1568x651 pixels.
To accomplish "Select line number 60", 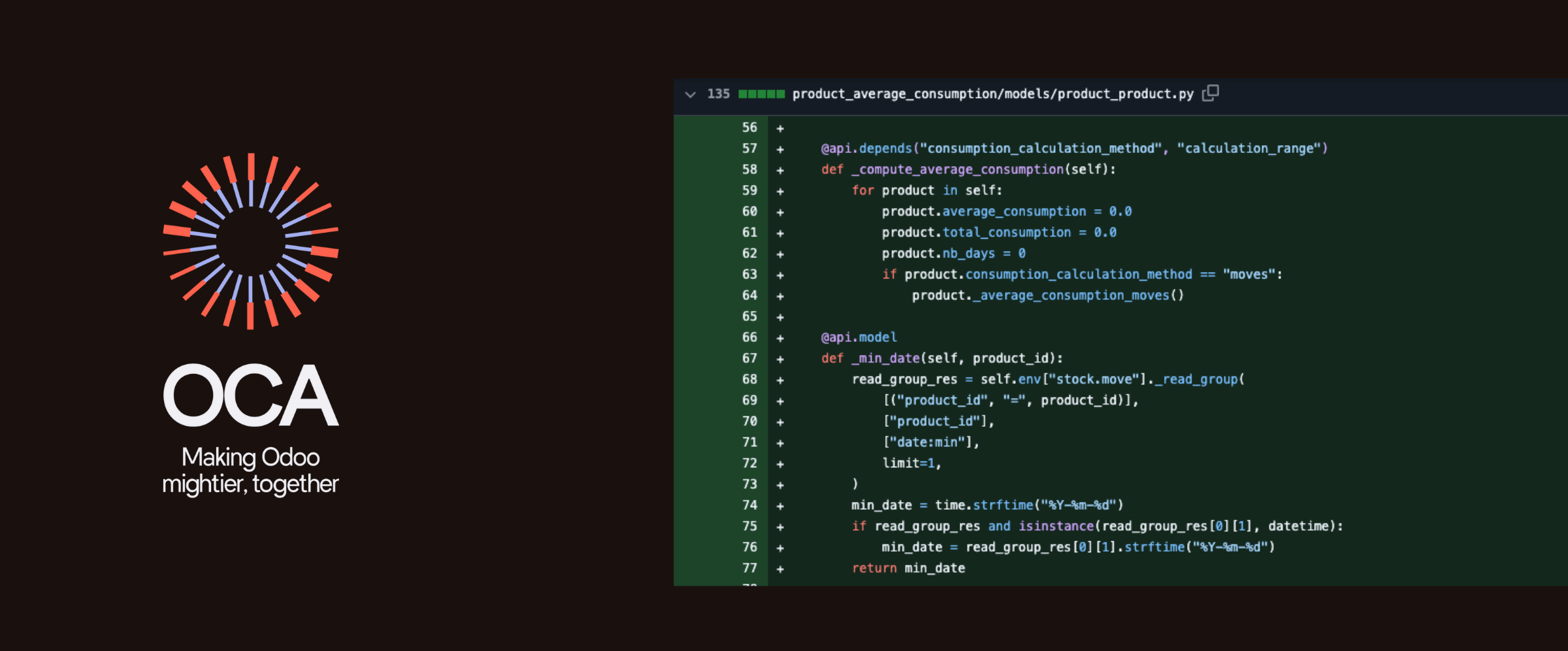I will point(749,211).
